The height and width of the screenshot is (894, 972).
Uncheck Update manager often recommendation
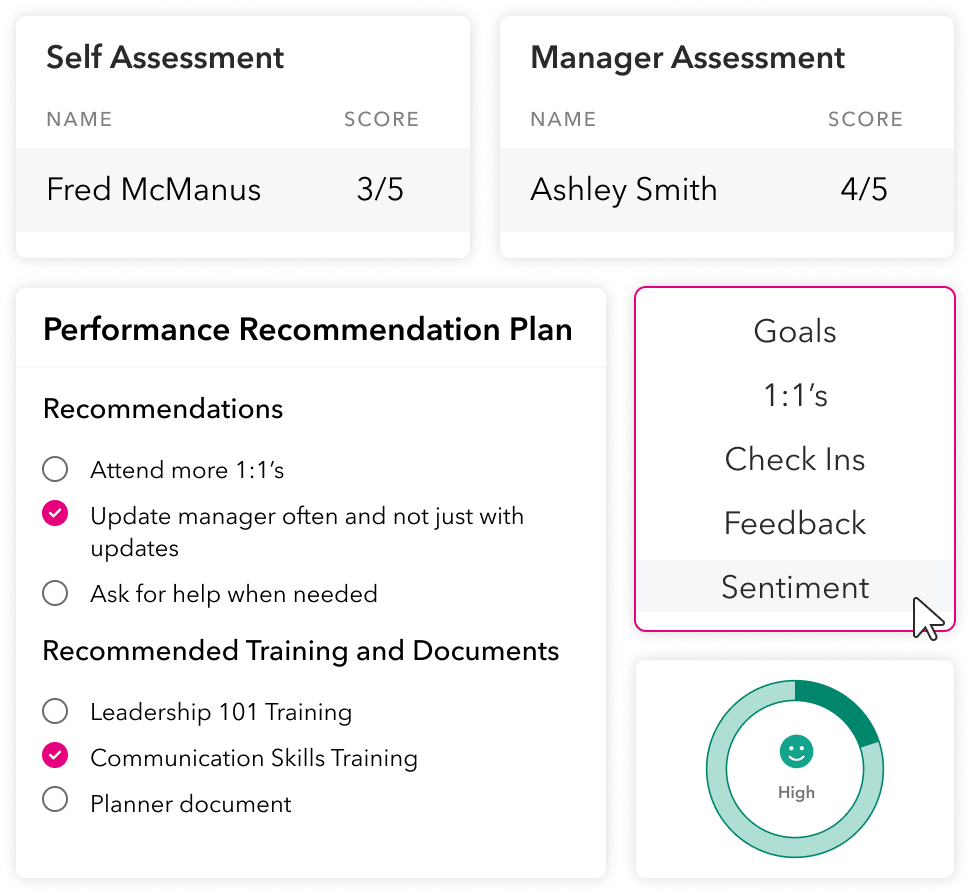click(55, 515)
